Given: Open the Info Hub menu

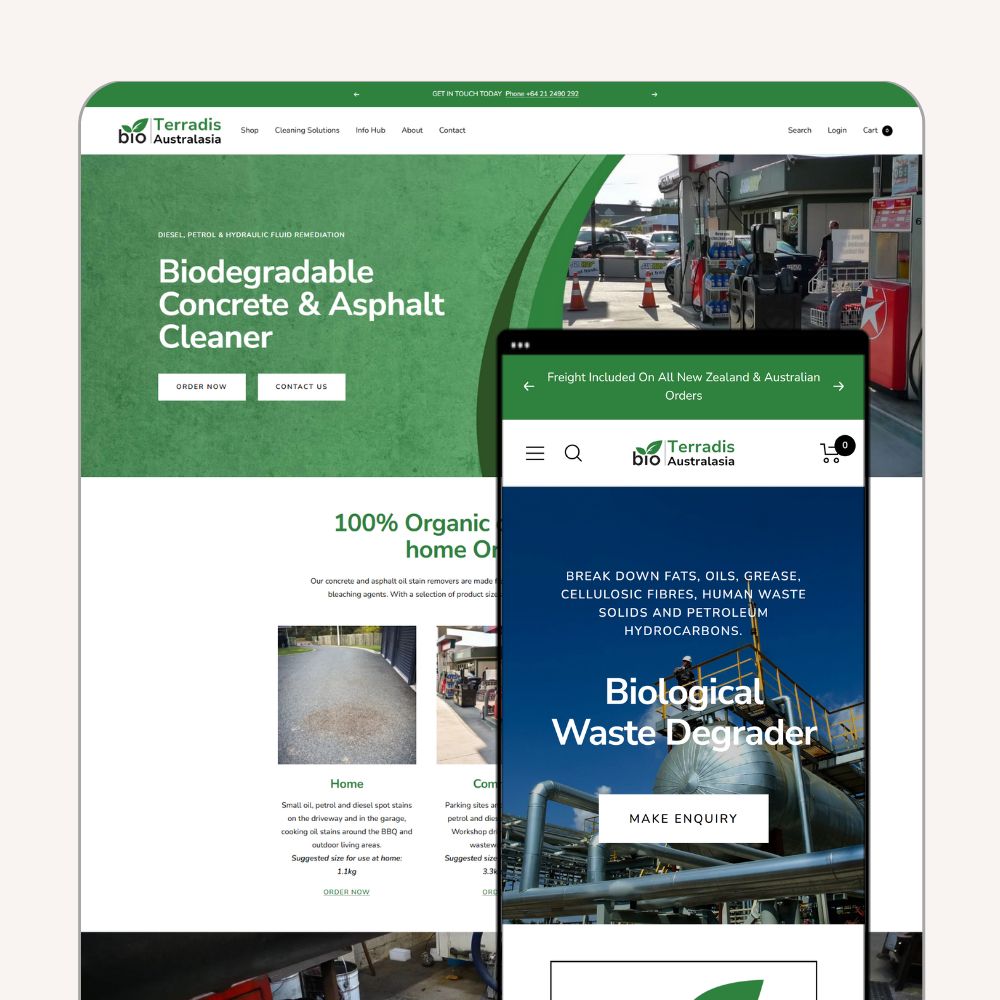Looking at the screenshot, I should click(x=370, y=130).
